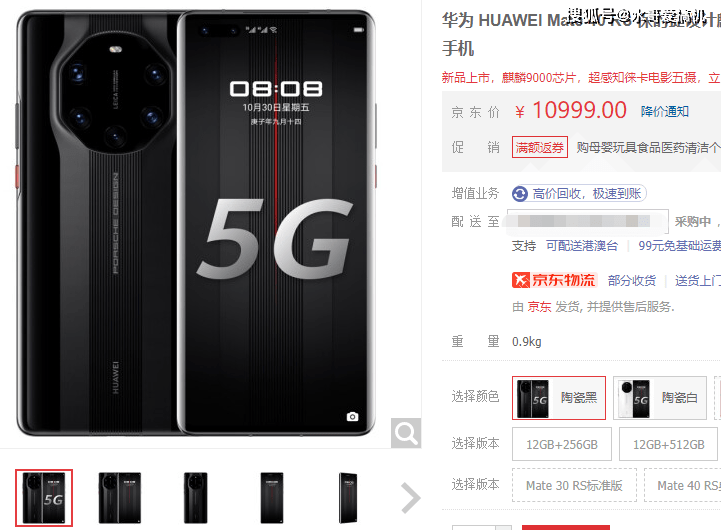Select the fifth thumbnail showing side view
Image resolution: width=721 pixels, height=530 pixels.
pos(348,498)
